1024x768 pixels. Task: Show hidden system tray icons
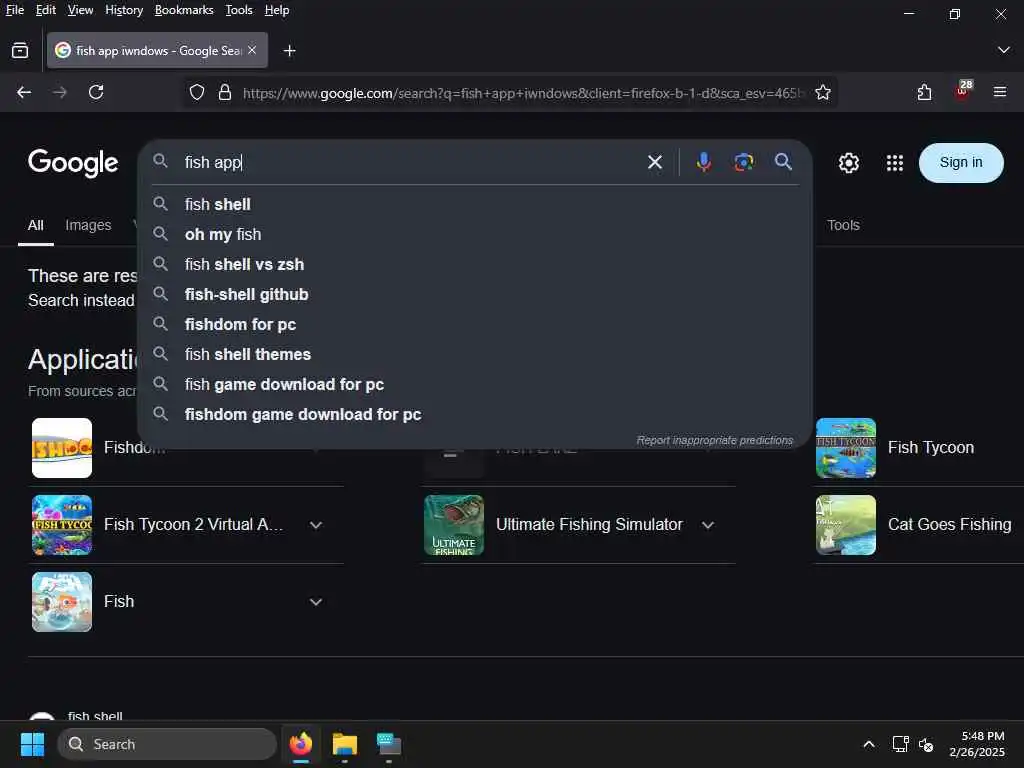pyautogui.click(x=869, y=744)
